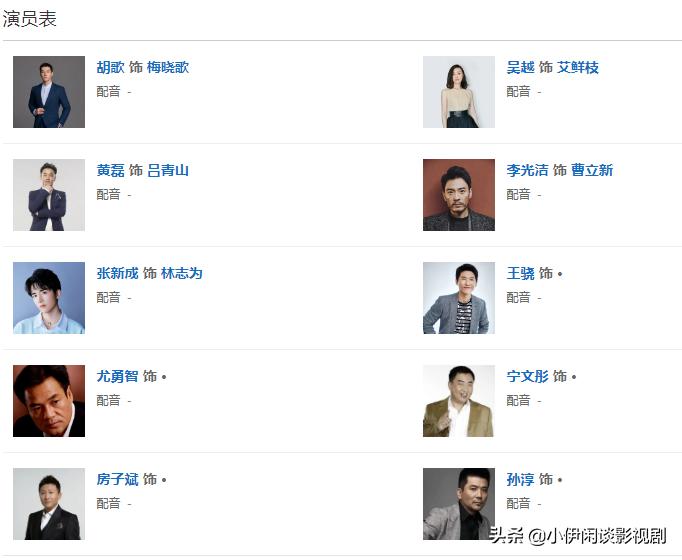This screenshot has width=682, height=560.
Task: Open the 艾鲜枝 character link
Action: tap(578, 68)
